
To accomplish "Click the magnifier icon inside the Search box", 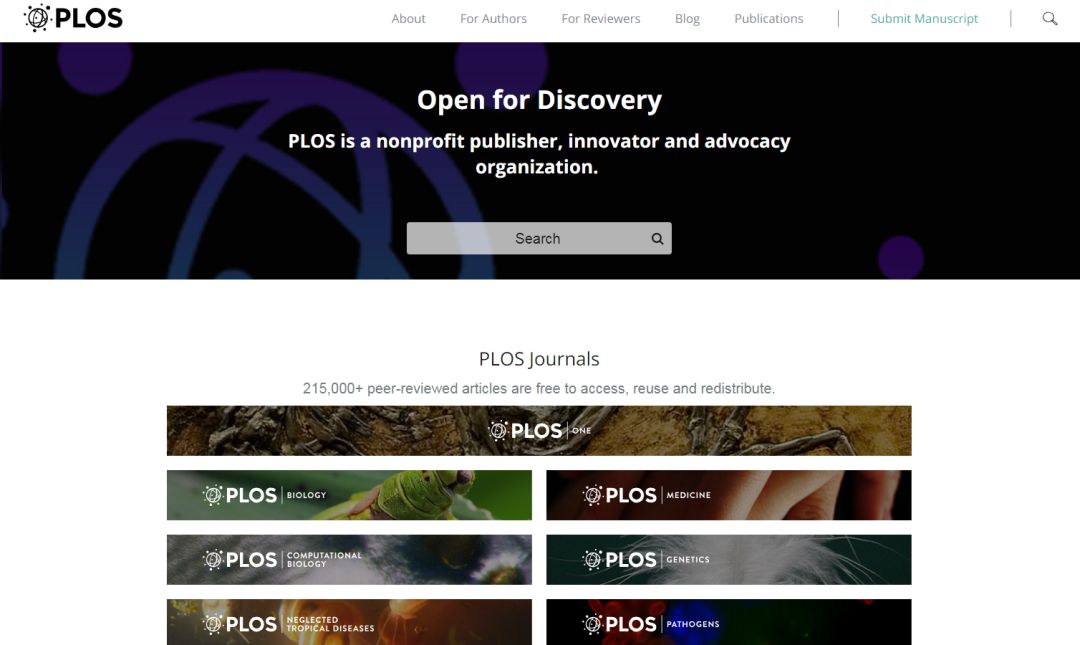I will pos(657,238).
